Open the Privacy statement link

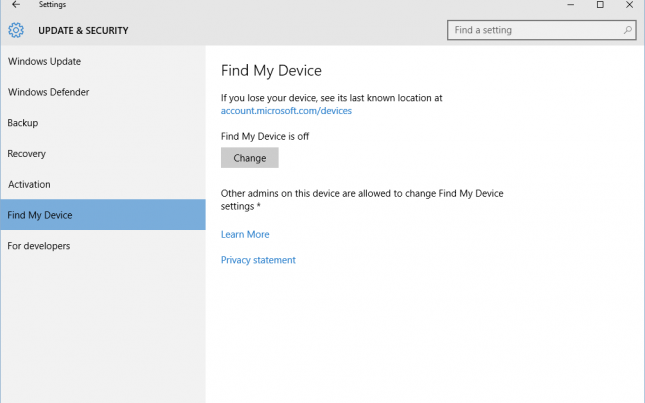tap(258, 260)
